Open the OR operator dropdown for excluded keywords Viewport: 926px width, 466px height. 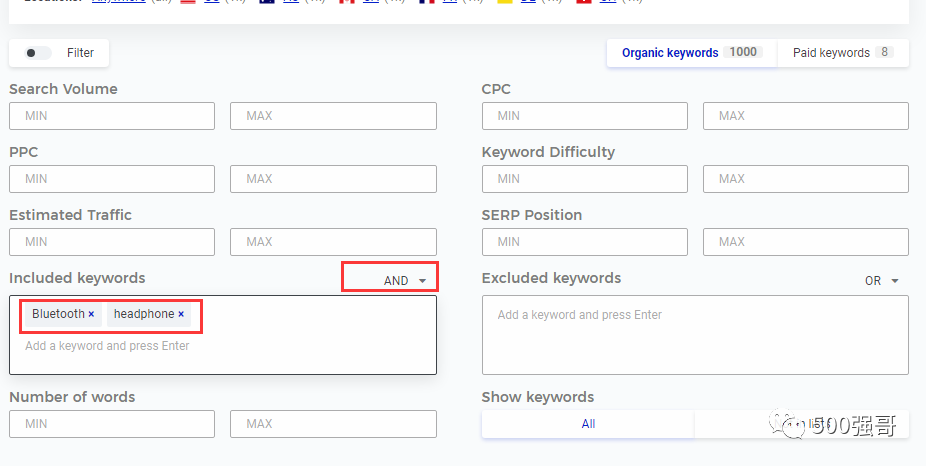point(881,281)
